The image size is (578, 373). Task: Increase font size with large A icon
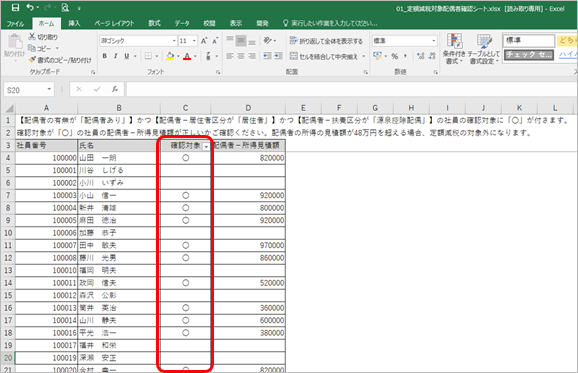pyautogui.click(x=204, y=41)
